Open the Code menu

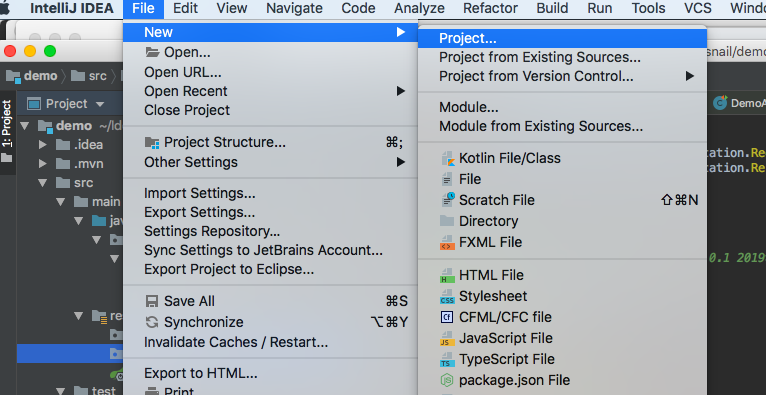[x=359, y=8]
